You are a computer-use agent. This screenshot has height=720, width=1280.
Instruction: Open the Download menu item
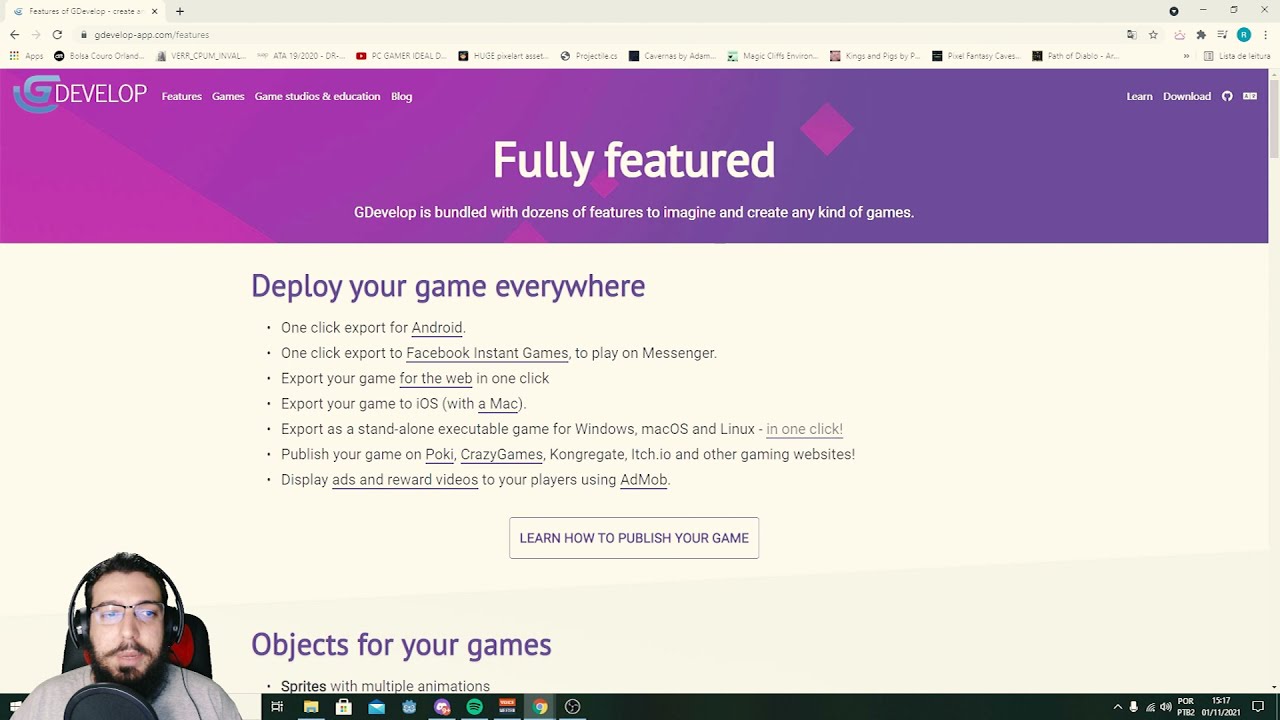(1187, 96)
